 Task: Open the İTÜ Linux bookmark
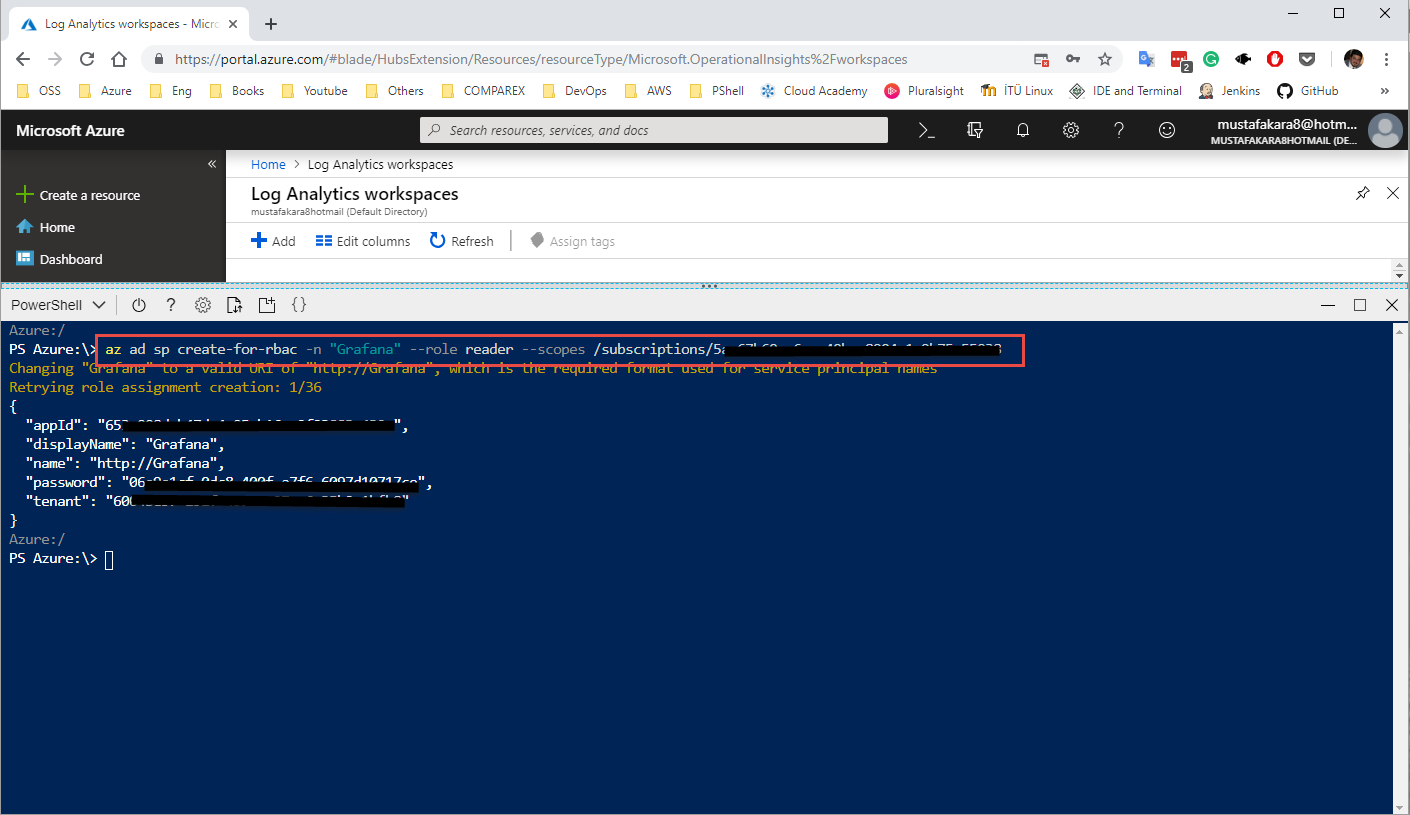pyautogui.click(x=1017, y=90)
